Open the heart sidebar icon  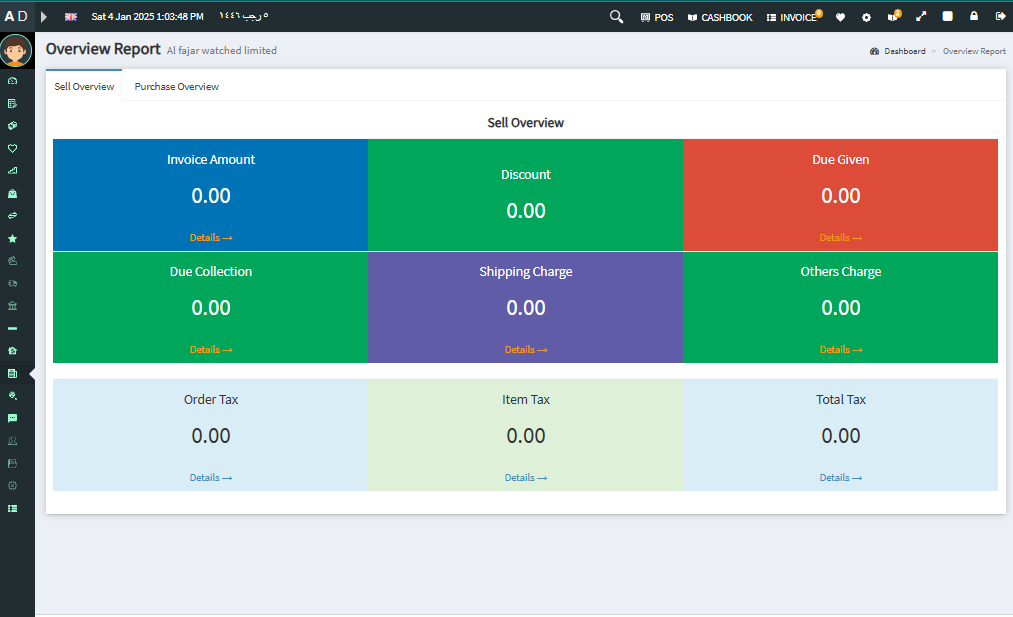(x=12, y=149)
